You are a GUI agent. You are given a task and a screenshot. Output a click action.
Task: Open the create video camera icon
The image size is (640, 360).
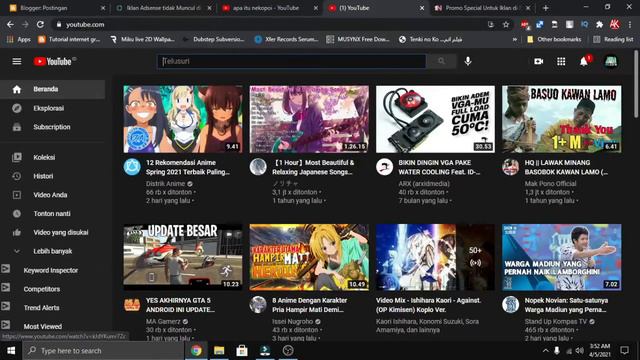pyautogui.click(x=538, y=62)
